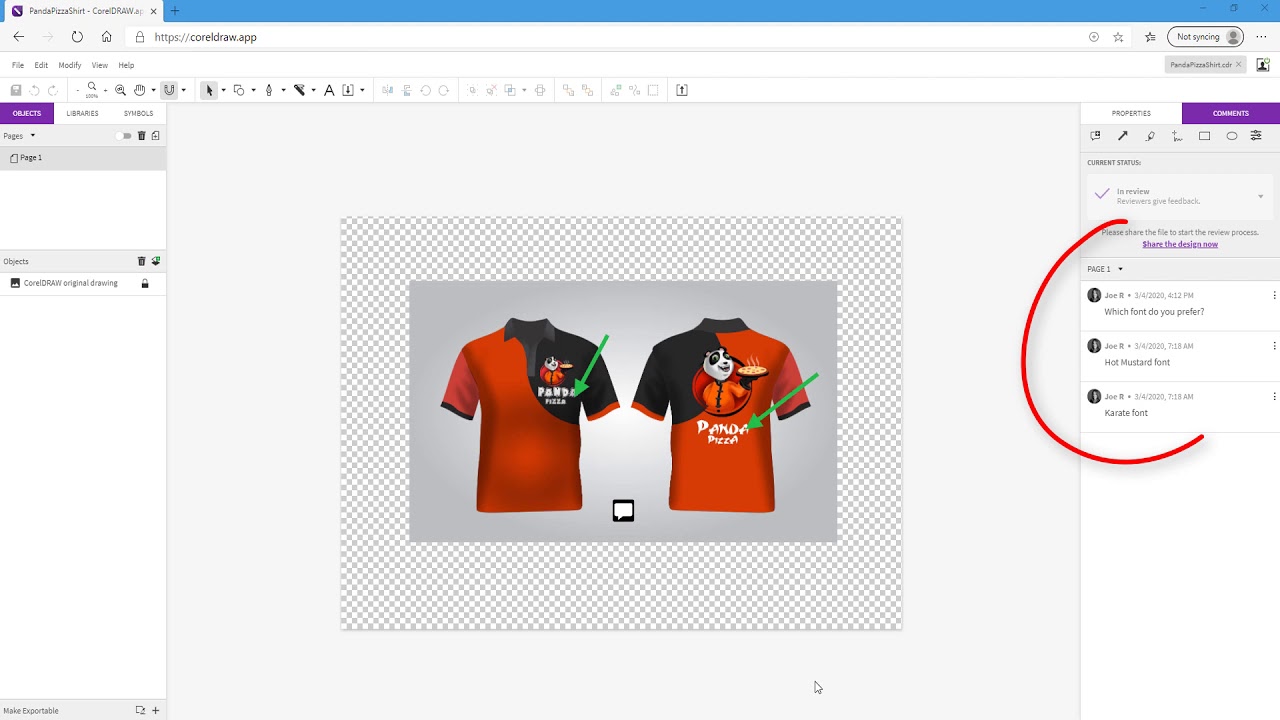The image size is (1280, 720).
Task: Toggle lock on CorelDRAW original drawing
Action: point(145,284)
